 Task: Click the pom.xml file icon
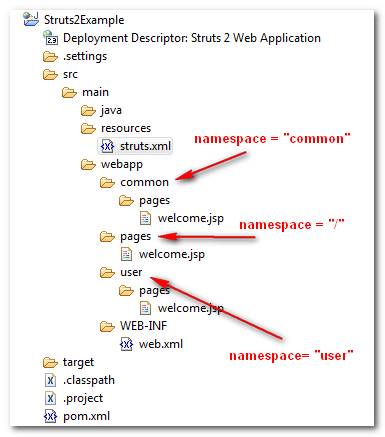pos(50,416)
